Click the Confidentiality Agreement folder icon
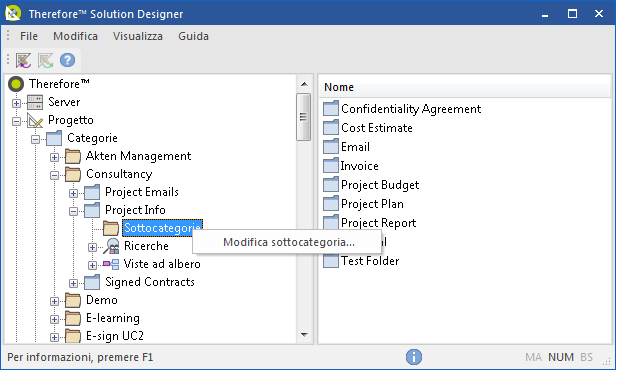Screen dimensions: 617x371 click(x=331, y=108)
